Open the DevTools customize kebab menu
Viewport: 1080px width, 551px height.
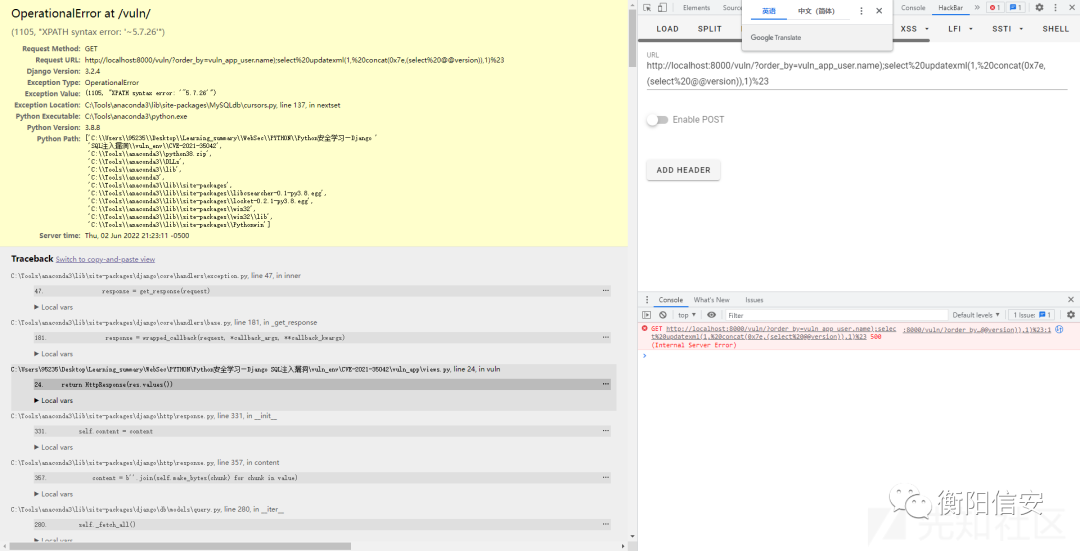coord(1055,8)
